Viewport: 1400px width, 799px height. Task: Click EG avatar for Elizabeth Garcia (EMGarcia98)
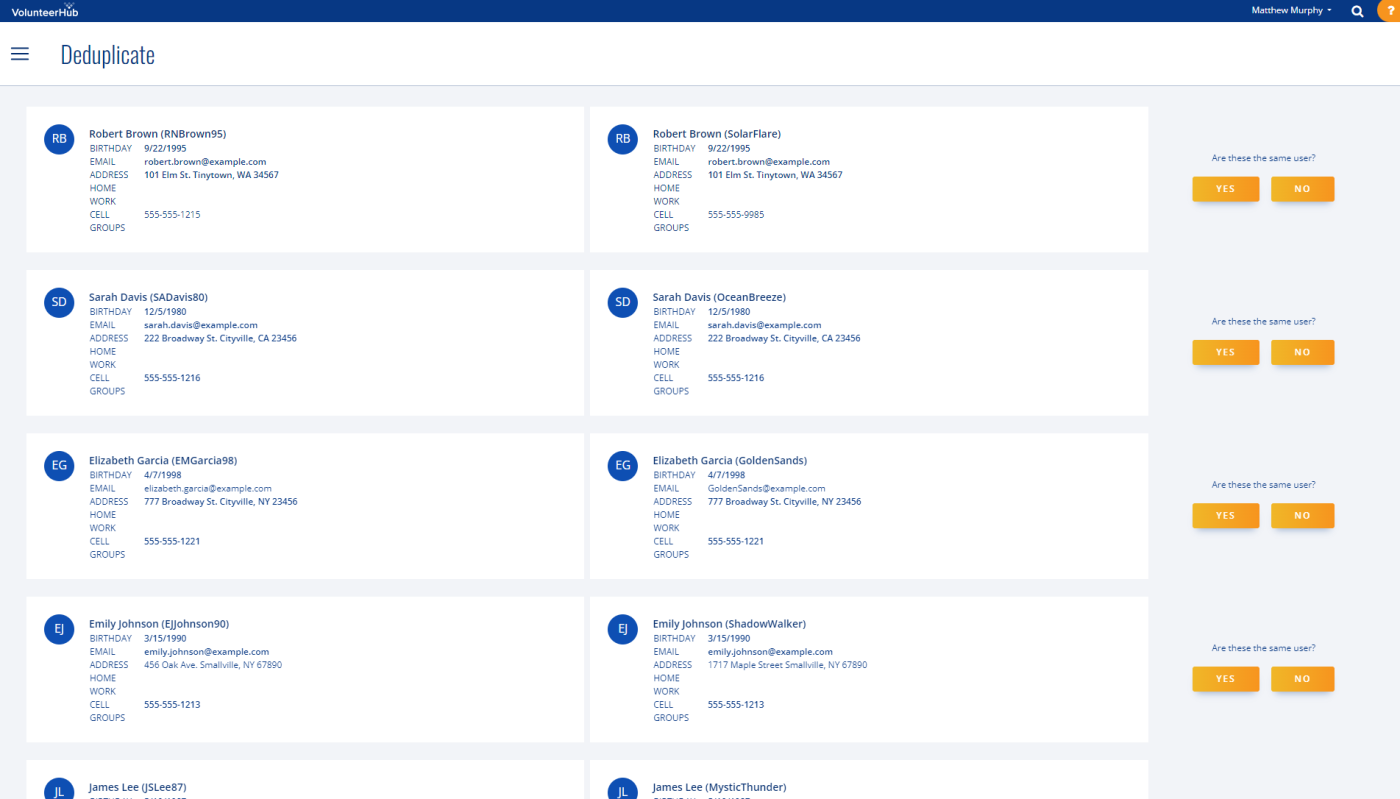point(59,465)
